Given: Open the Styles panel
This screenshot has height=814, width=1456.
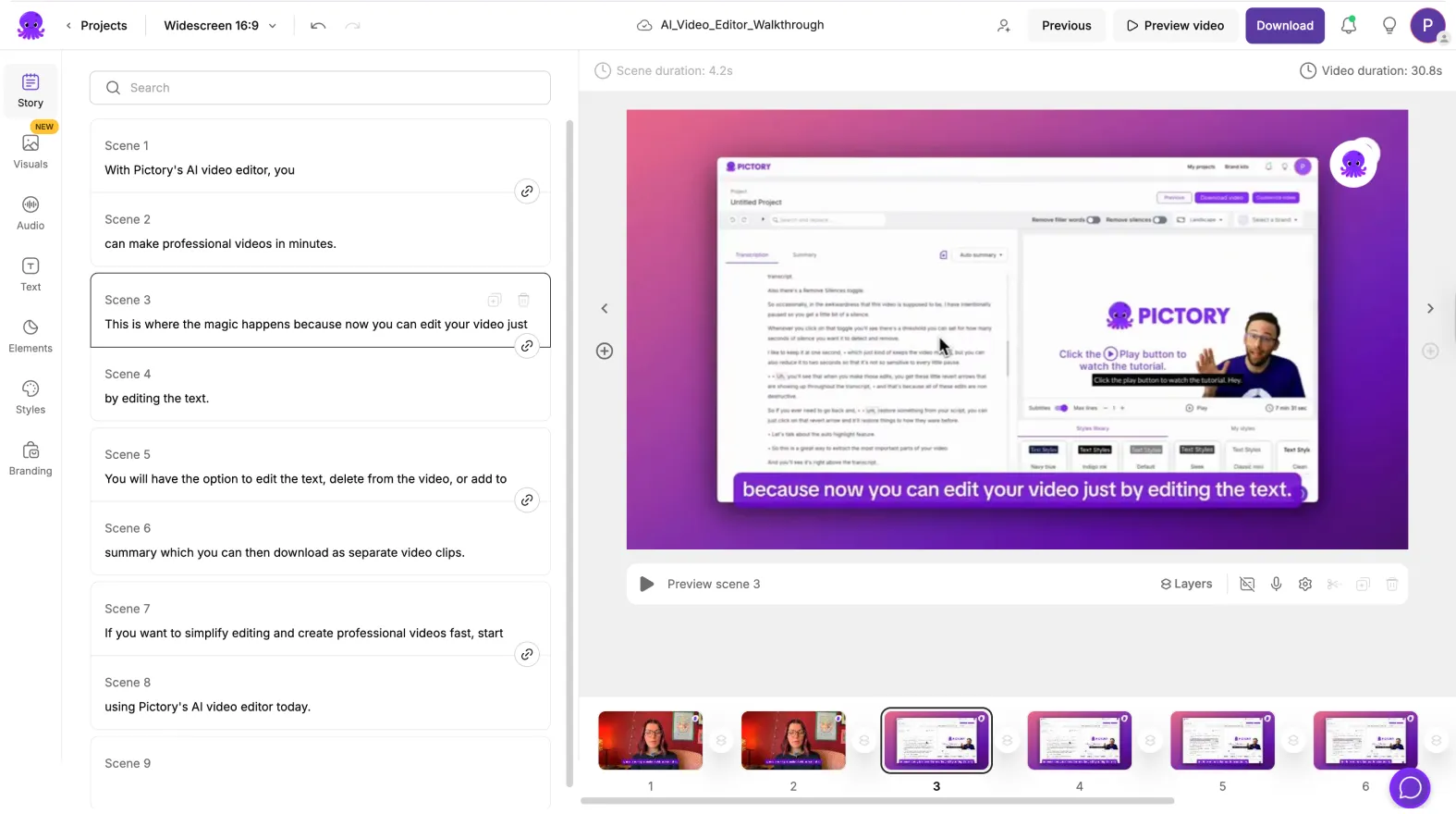Looking at the screenshot, I should pos(31,397).
